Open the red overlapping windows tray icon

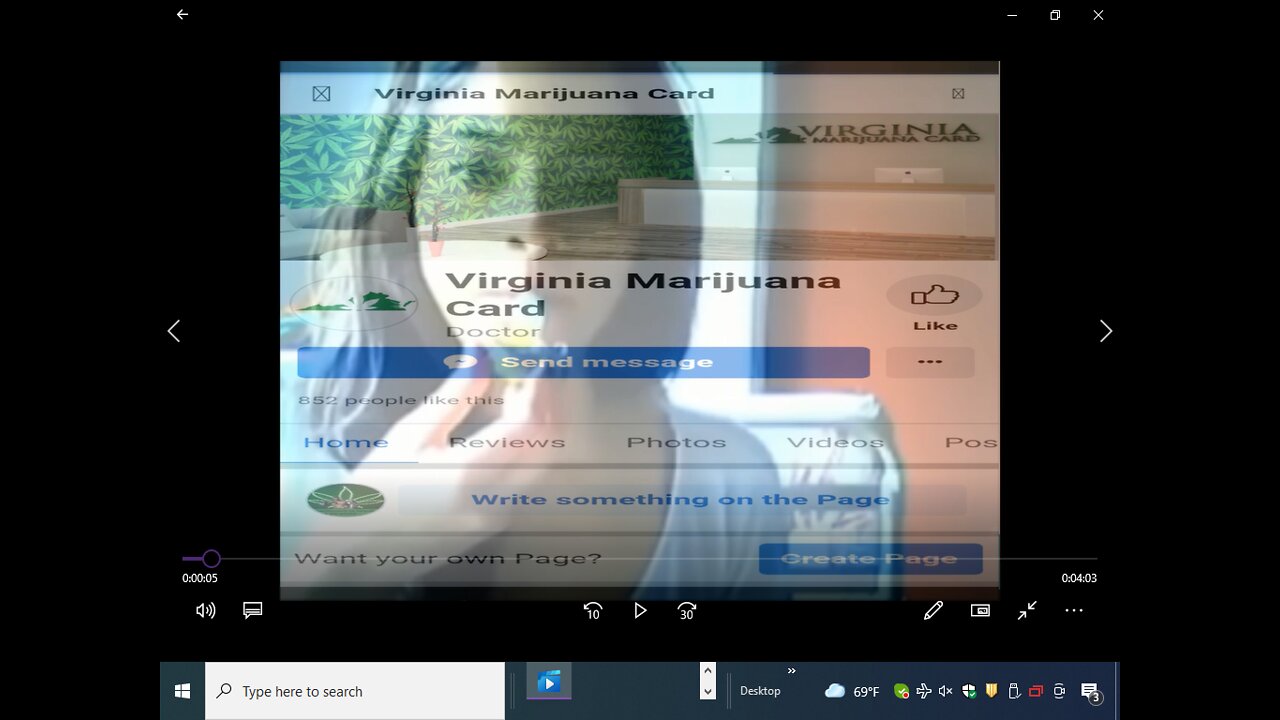(1036, 691)
